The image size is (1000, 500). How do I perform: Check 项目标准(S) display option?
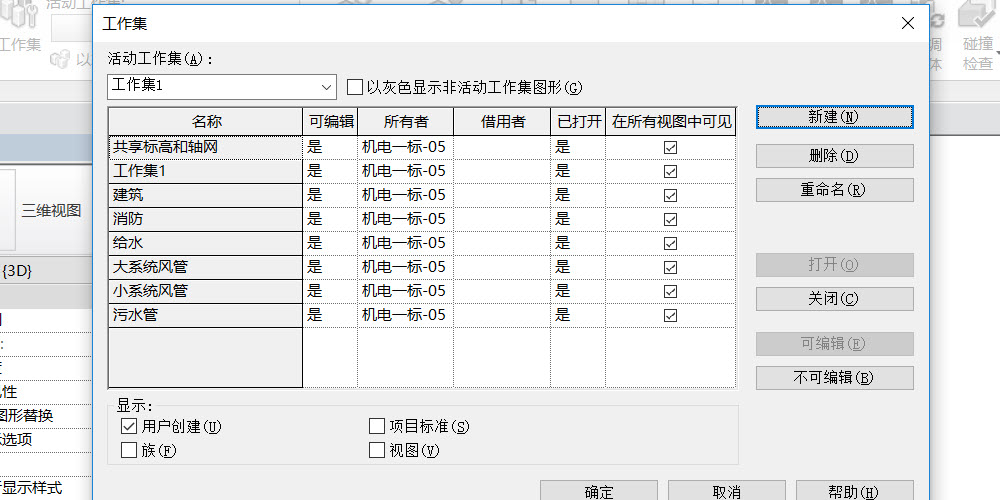[x=377, y=425]
